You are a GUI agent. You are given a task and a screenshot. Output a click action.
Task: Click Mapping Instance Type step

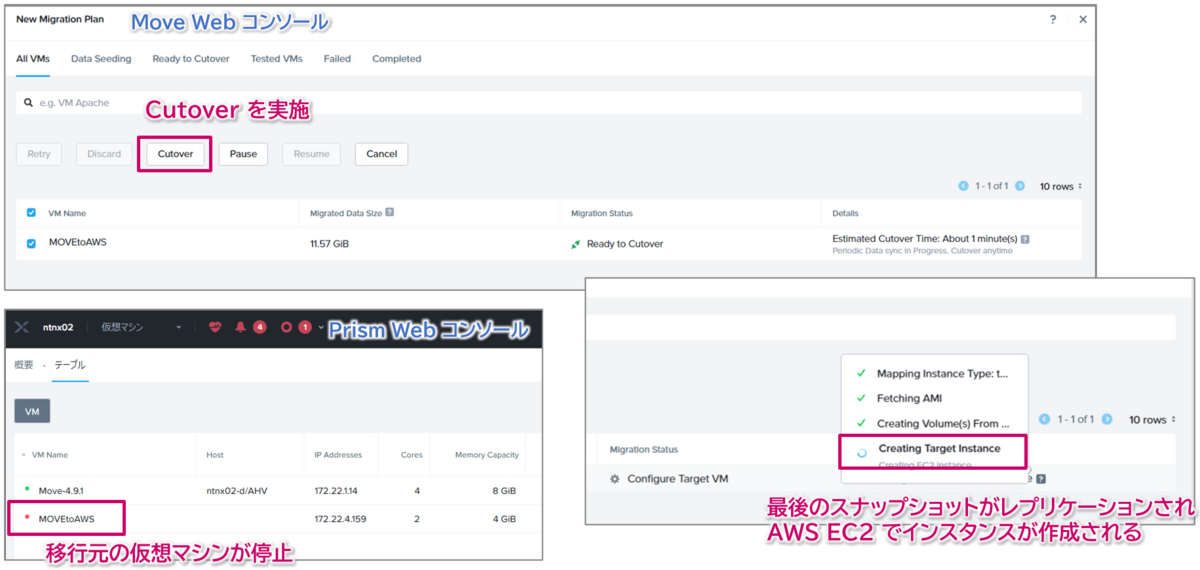click(943, 374)
